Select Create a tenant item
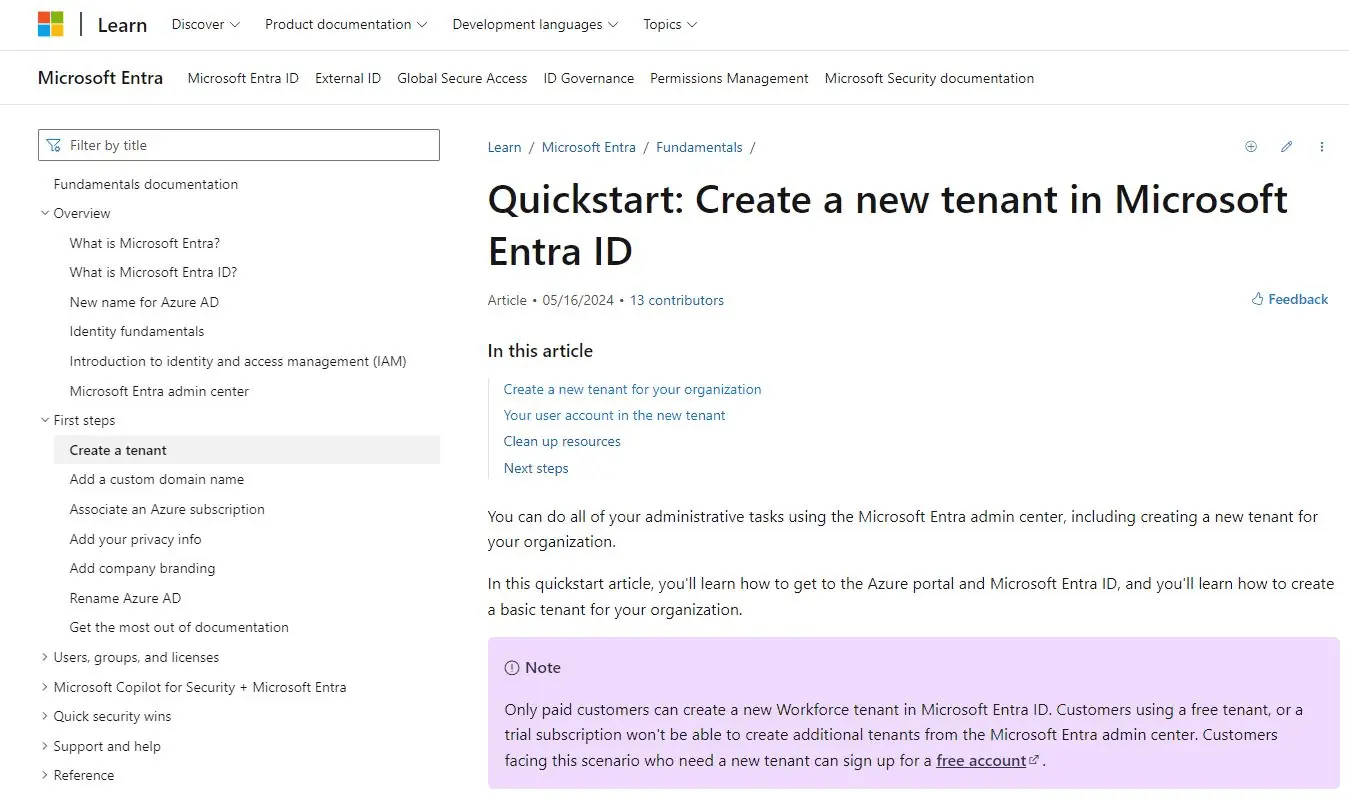 [x=246, y=450]
